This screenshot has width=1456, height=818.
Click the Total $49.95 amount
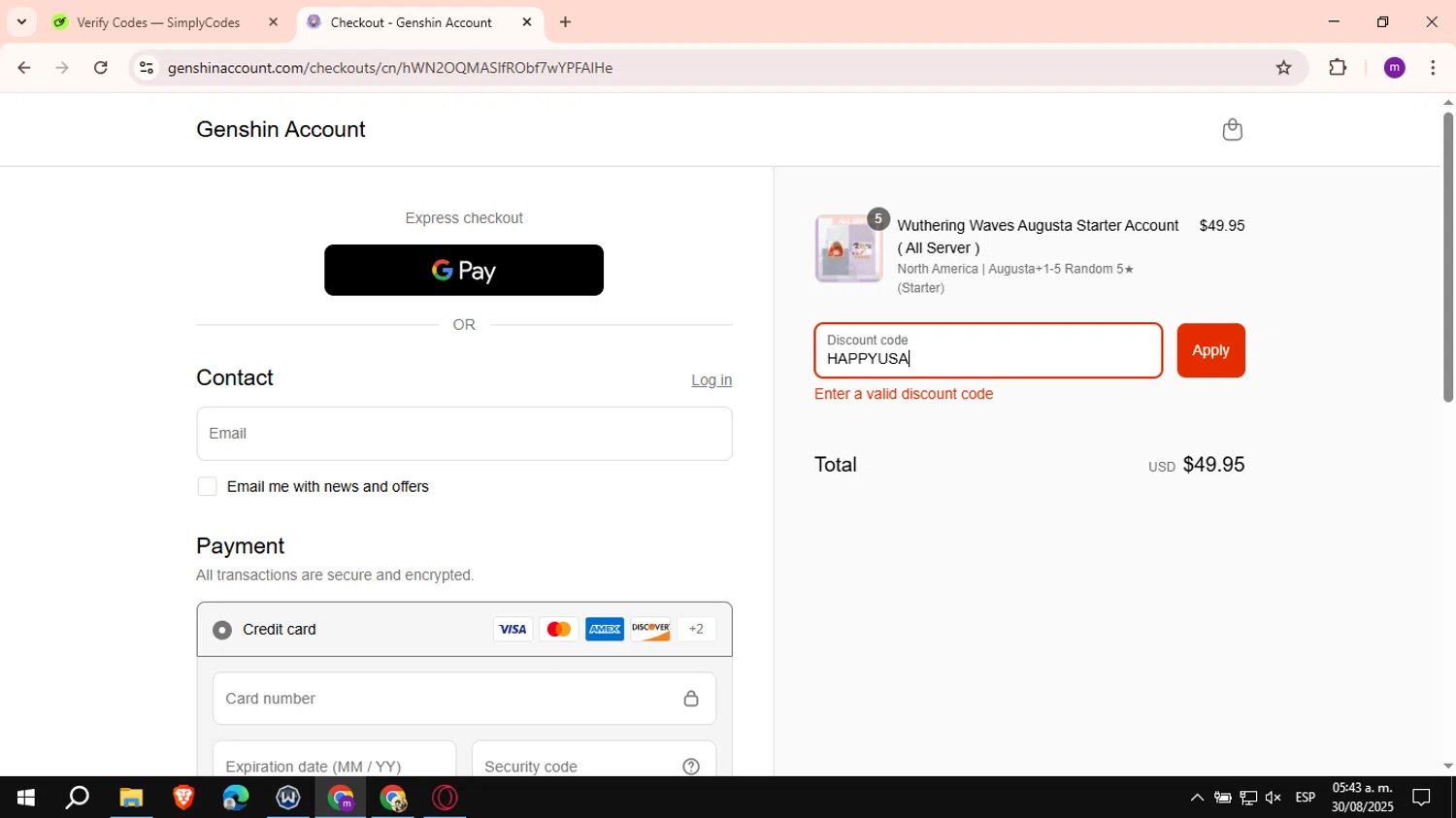coord(1213,465)
